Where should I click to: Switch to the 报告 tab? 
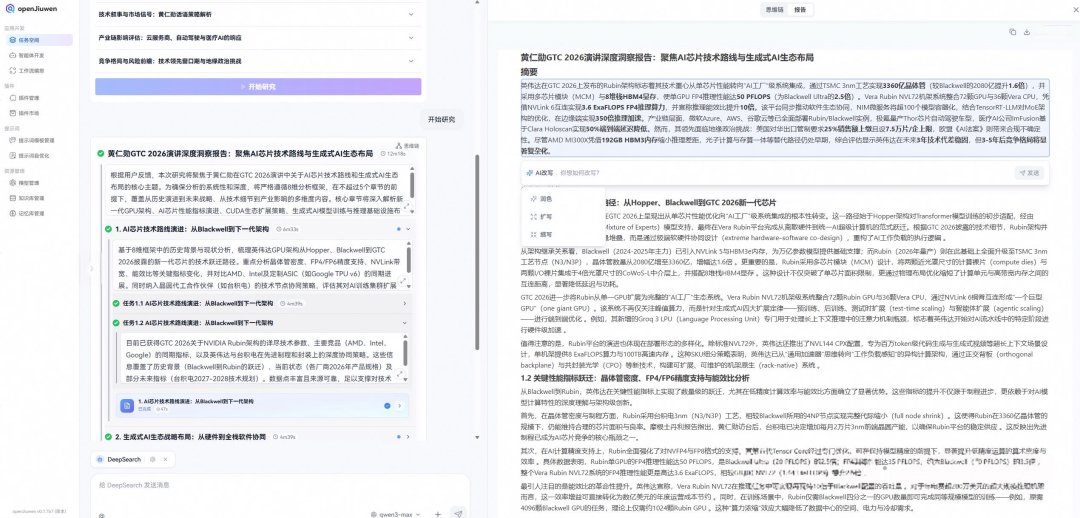click(800, 10)
